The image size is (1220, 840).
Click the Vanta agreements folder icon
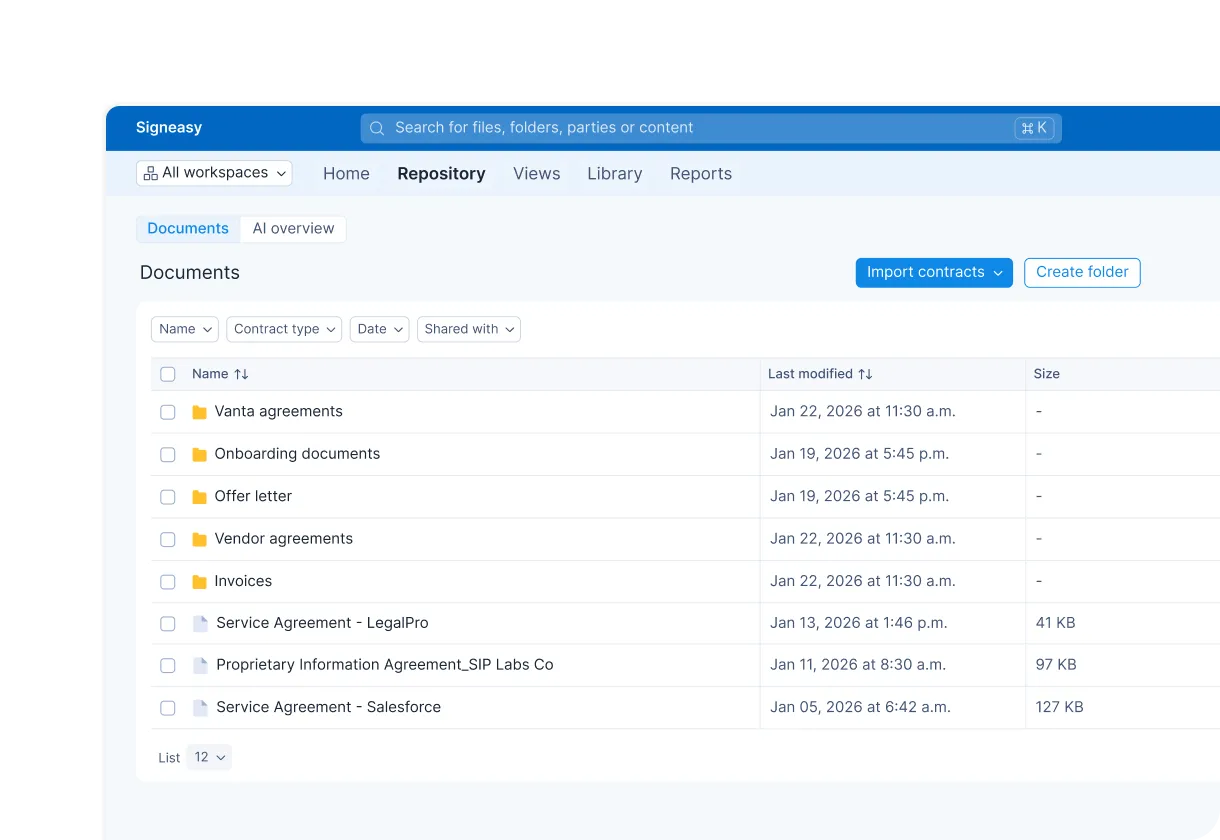coord(199,412)
